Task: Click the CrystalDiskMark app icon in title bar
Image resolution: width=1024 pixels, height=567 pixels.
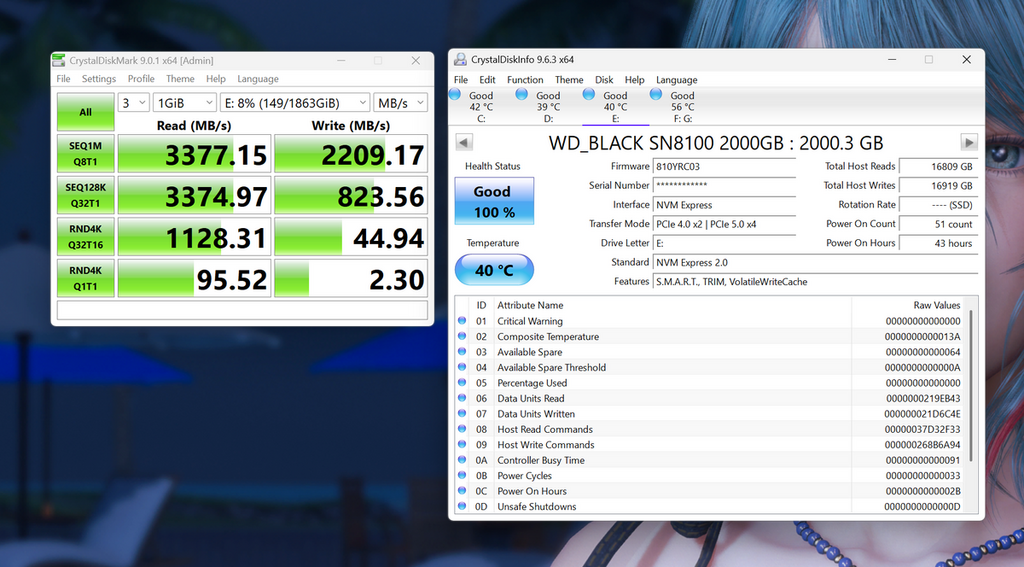Action: pos(59,61)
